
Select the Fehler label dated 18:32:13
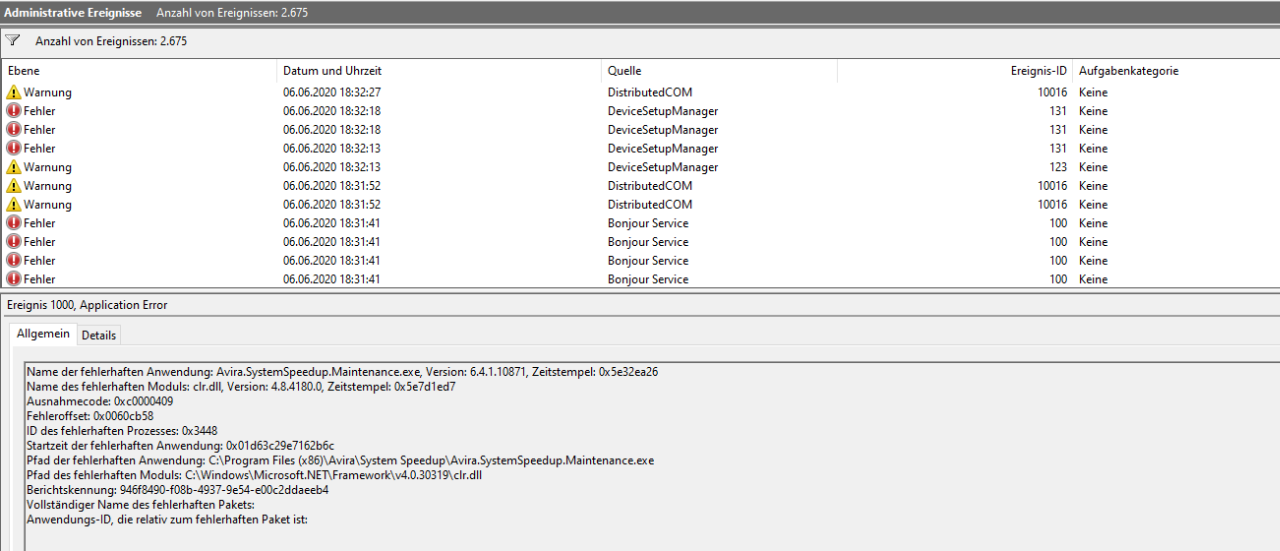(x=40, y=148)
